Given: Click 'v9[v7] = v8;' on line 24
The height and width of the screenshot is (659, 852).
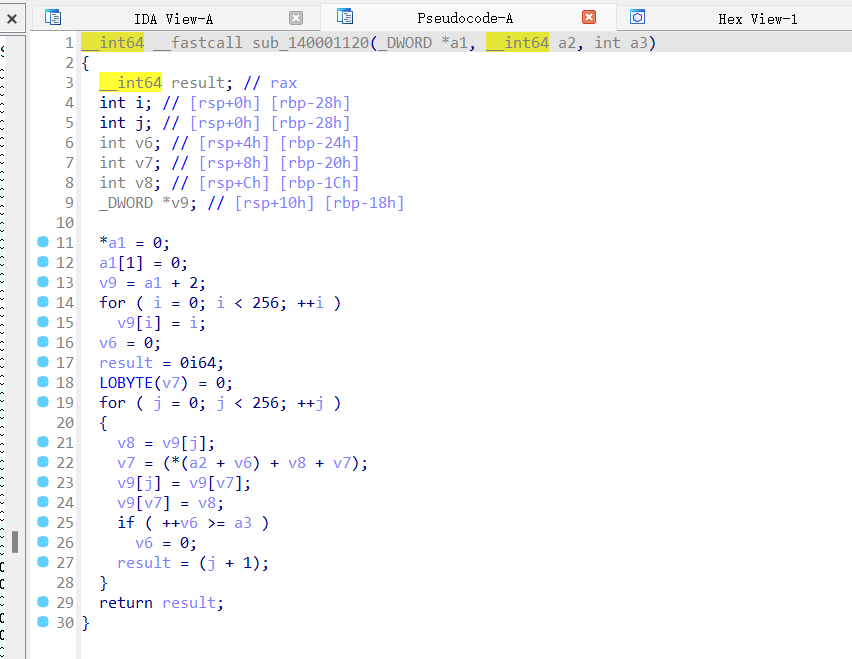Looking at the screenshot, I should click(171, 503).
